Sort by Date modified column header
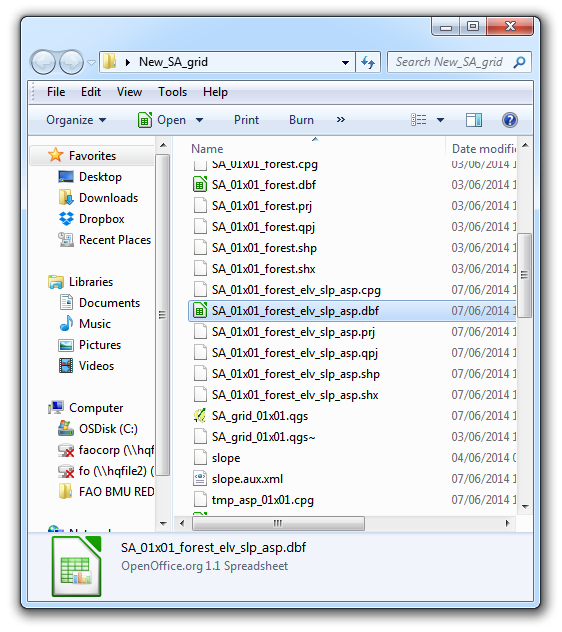The image size is (562, 632). (484, 149)
